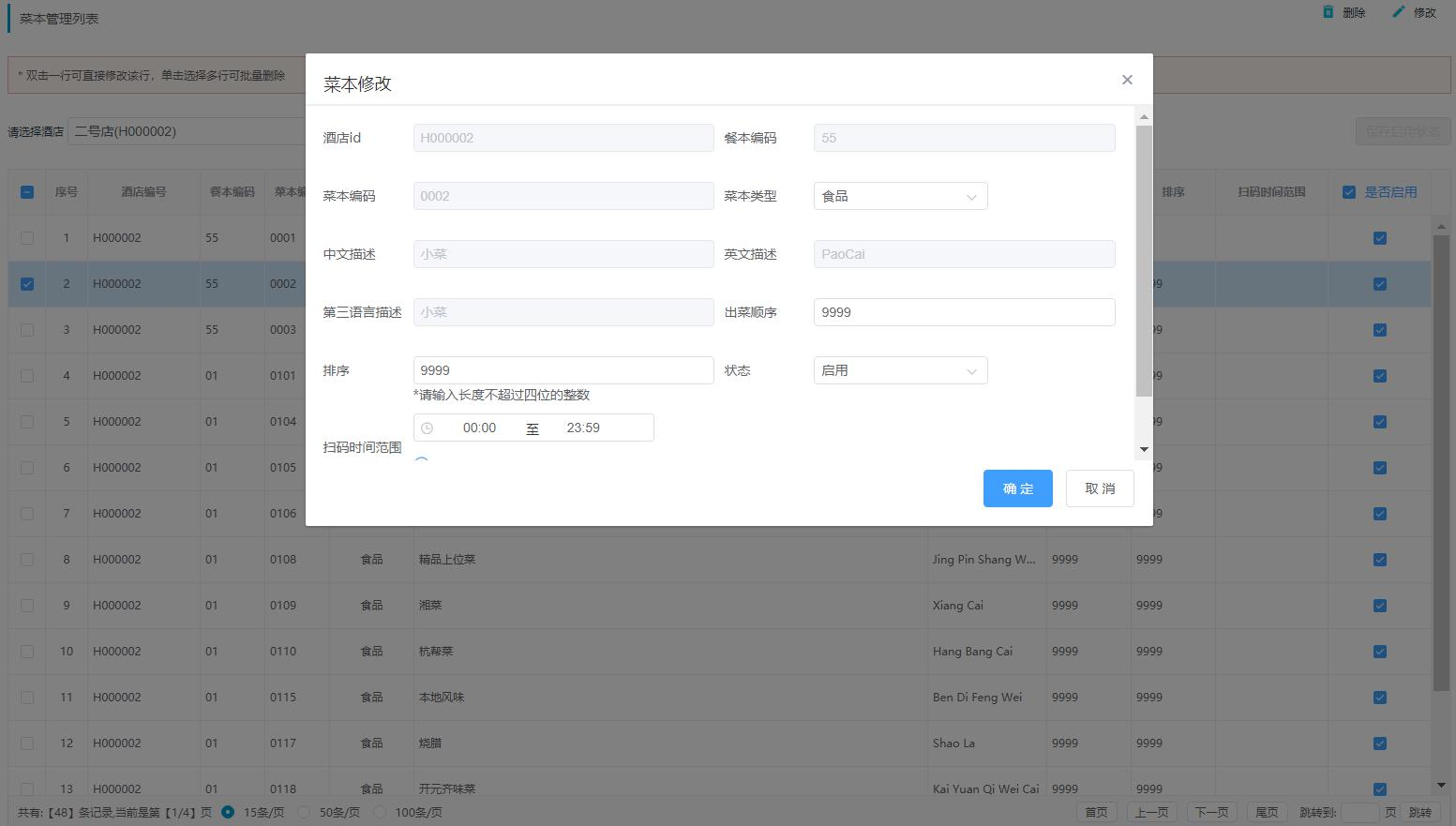Select the 50条/页 radio option
The image size is (1456, 826).
pos(304,812)
